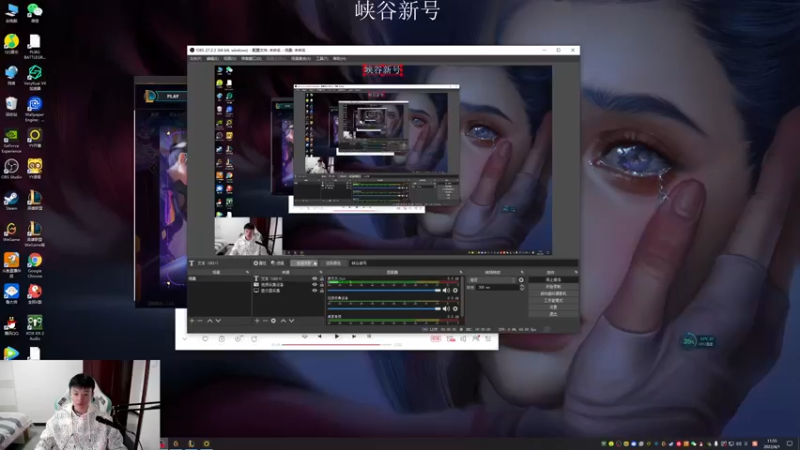Select the 视频采集设备 source row

[288, 285]
